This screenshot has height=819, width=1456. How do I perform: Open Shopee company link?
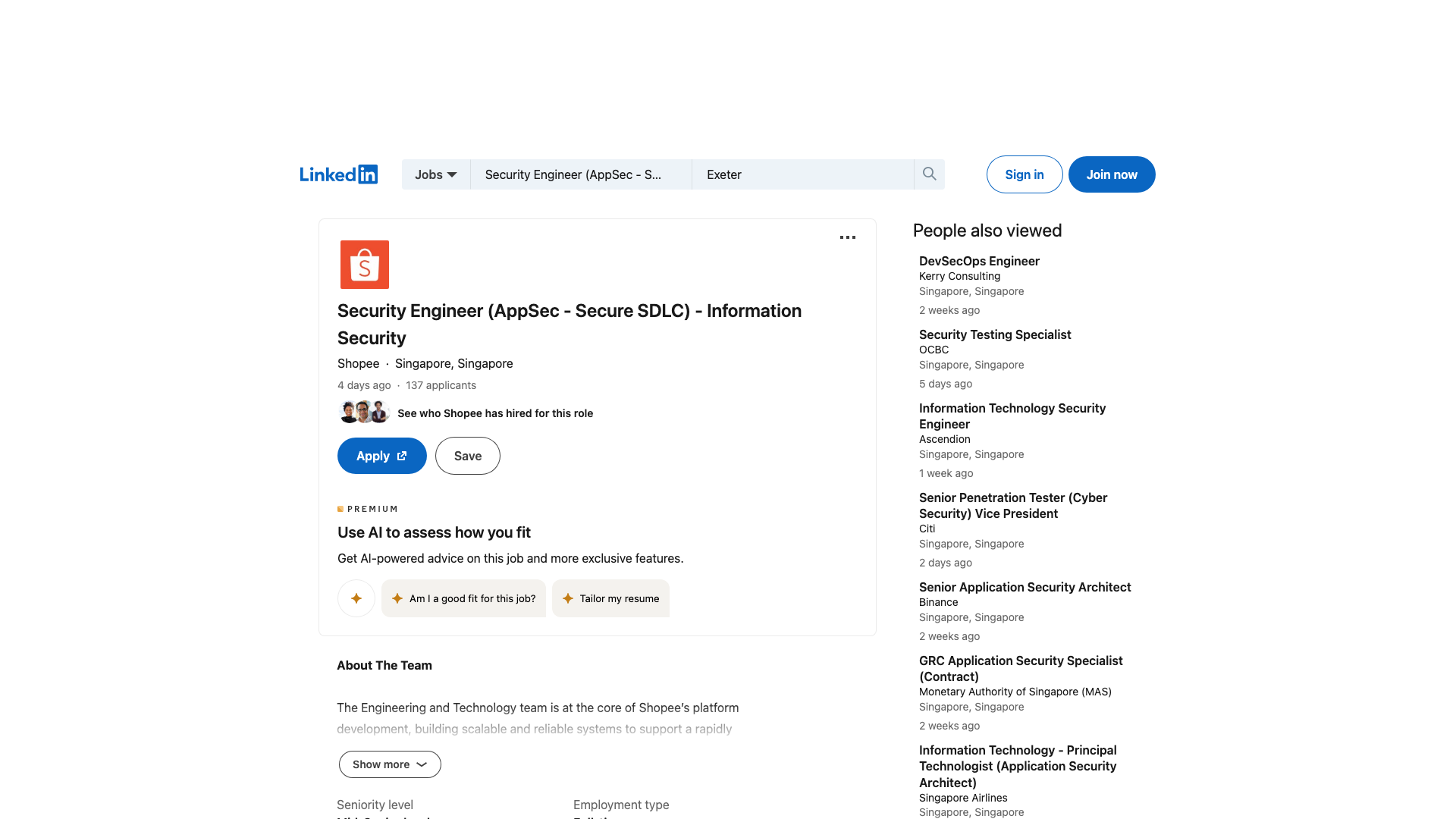[358, 363]
